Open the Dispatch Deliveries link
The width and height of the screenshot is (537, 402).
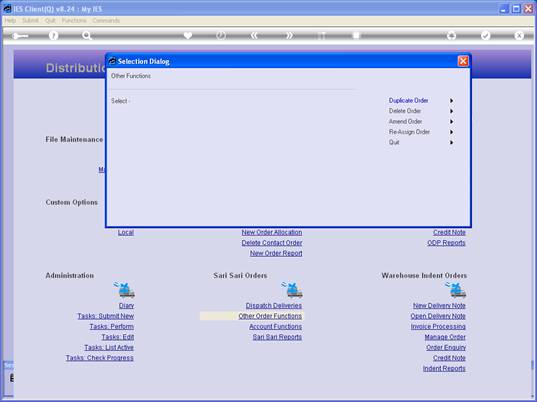[x=274, y=305]
